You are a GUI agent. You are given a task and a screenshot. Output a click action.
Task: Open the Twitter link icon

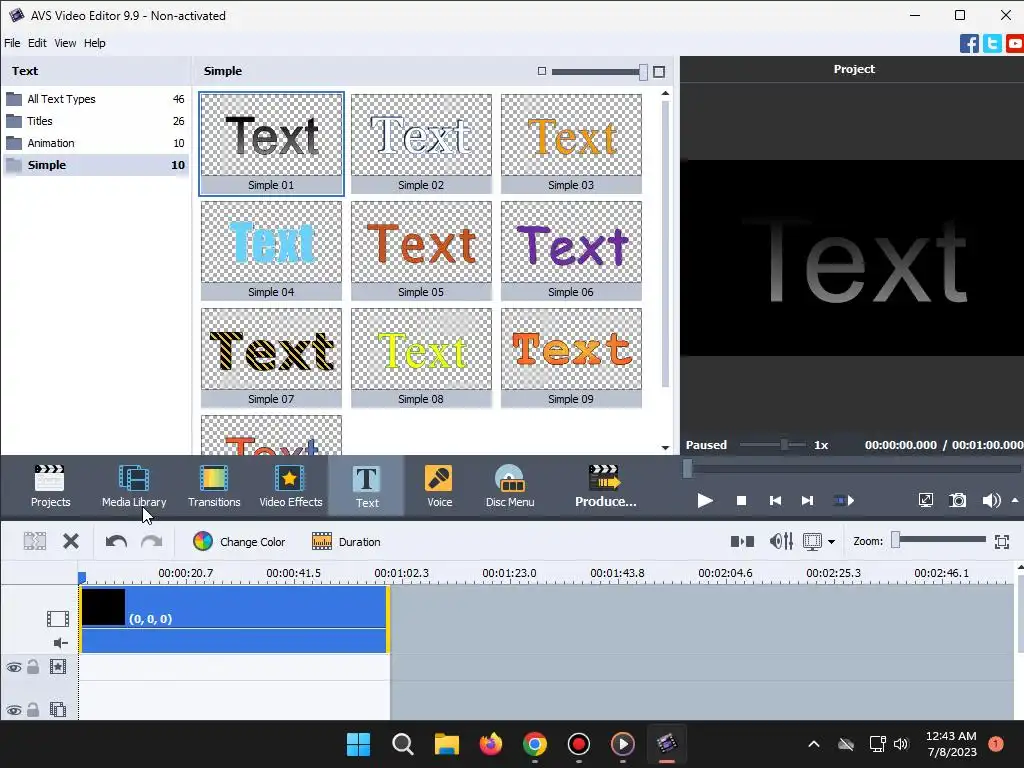pyautogui.click(x=992, y=44)
